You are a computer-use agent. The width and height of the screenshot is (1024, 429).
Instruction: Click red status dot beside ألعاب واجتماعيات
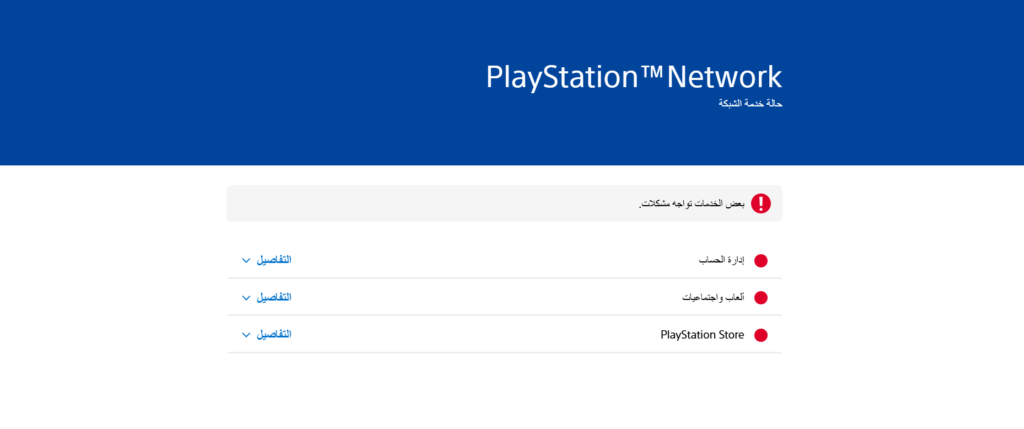click(760, 298)
